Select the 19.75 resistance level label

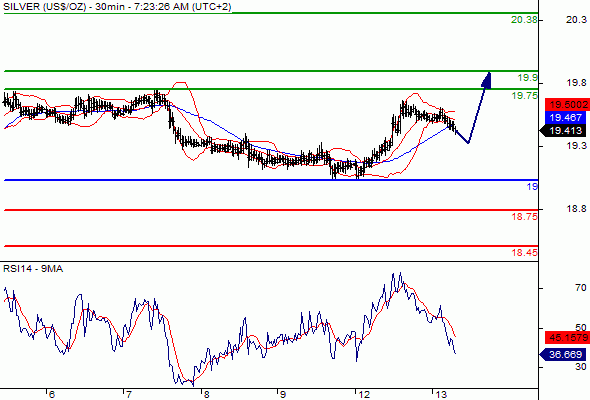525,96
